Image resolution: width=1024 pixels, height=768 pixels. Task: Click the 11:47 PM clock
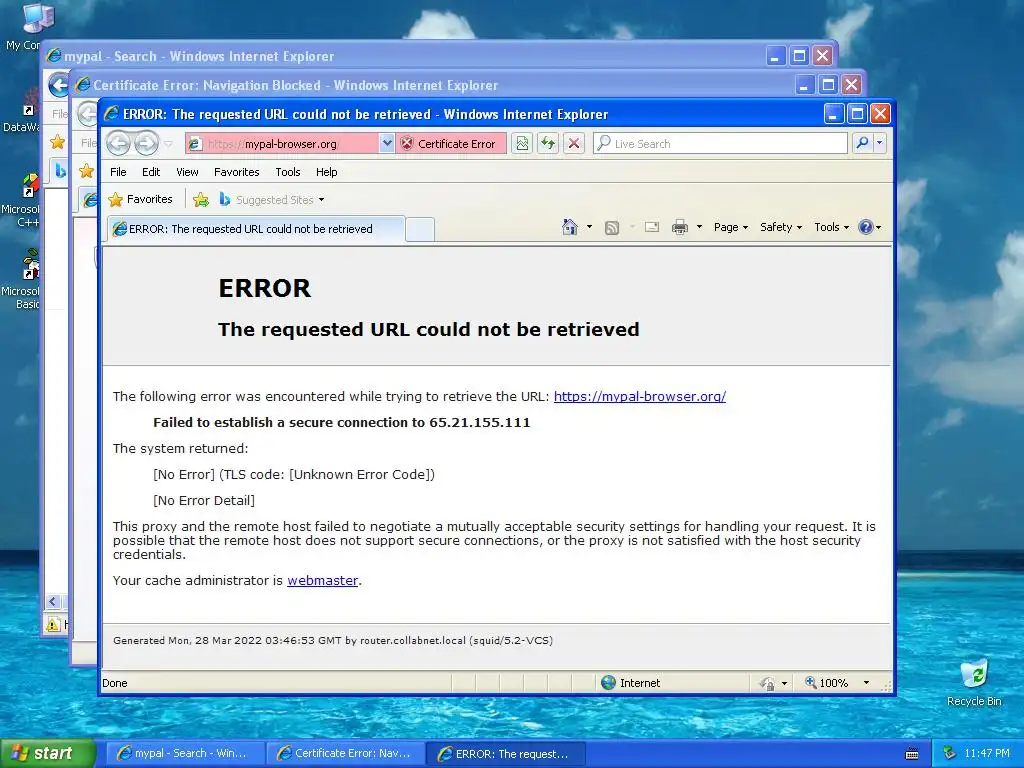point(987,753)
